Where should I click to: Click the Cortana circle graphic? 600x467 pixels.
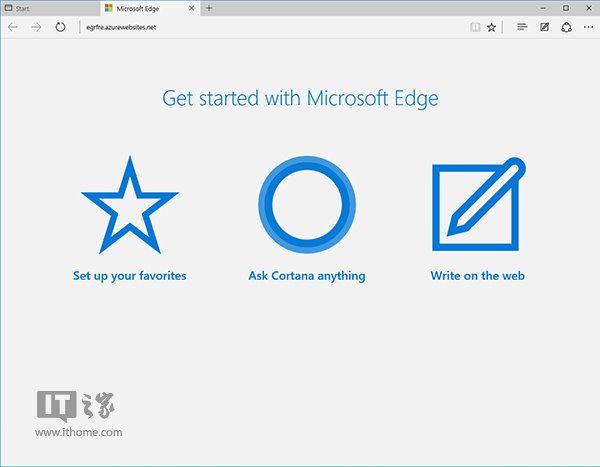[306, 207]
